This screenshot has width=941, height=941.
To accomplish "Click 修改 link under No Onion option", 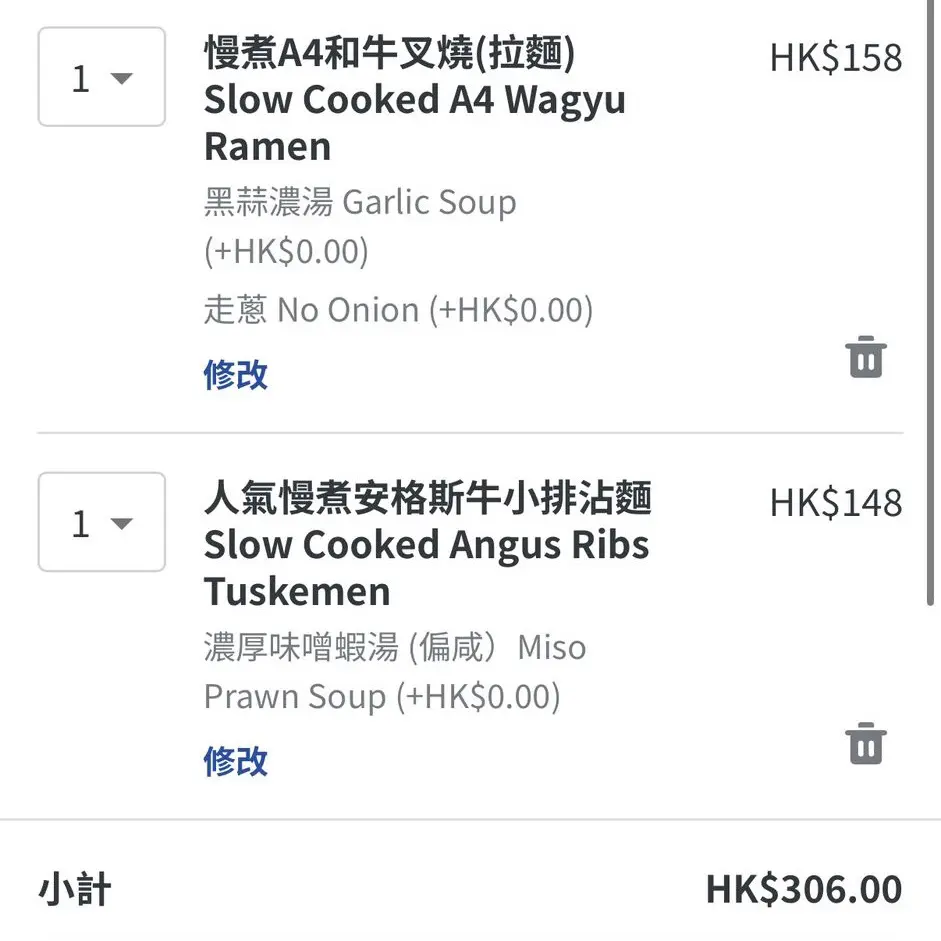I will coord(236,375).
